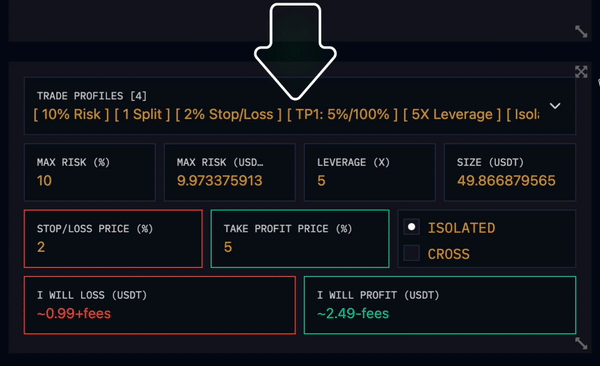Click the resize arrow icon of upper panel
The height and width of the screenshot is (366, 600).
(581, 31)
